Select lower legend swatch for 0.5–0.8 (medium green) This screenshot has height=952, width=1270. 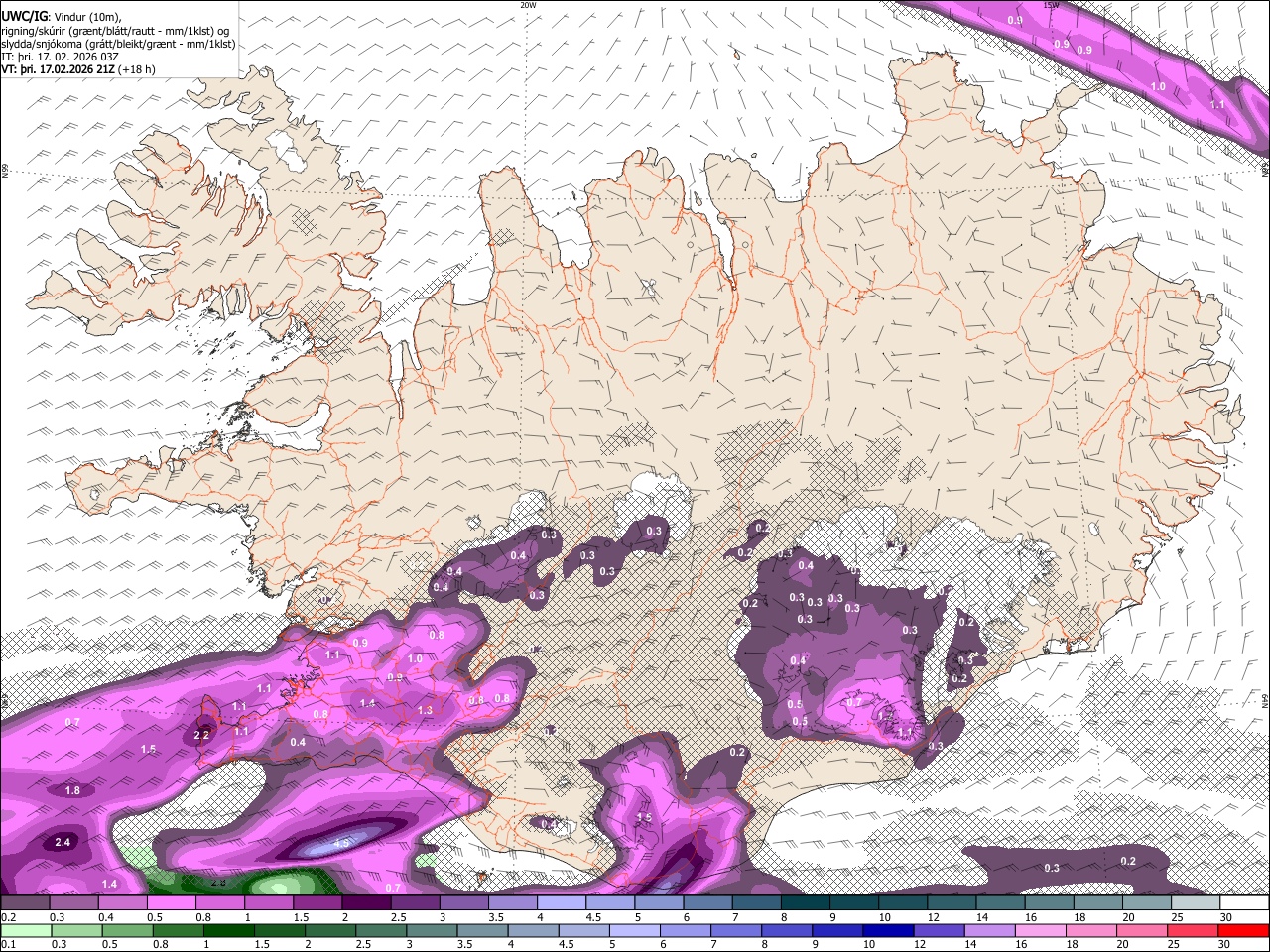(x=127, y=930)
